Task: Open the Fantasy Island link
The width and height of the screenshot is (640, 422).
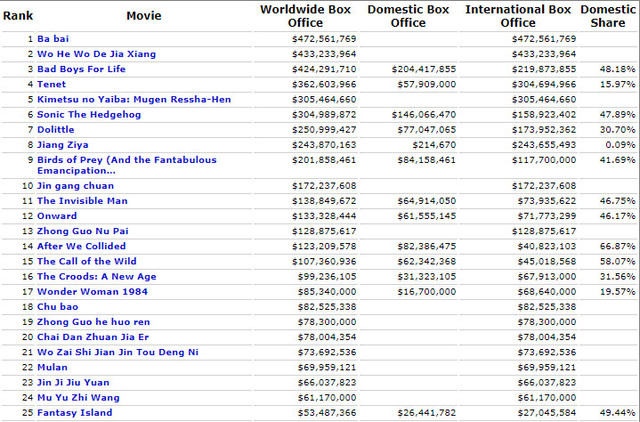Action: point(75,412)
